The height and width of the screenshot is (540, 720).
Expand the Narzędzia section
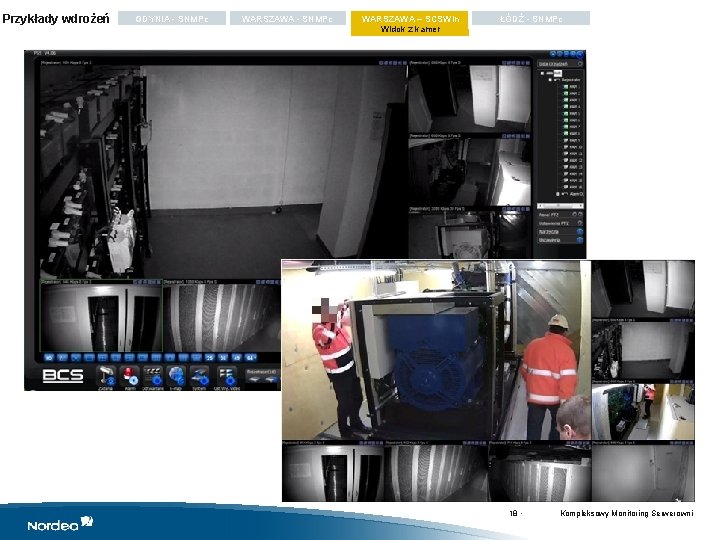(560, 232)
